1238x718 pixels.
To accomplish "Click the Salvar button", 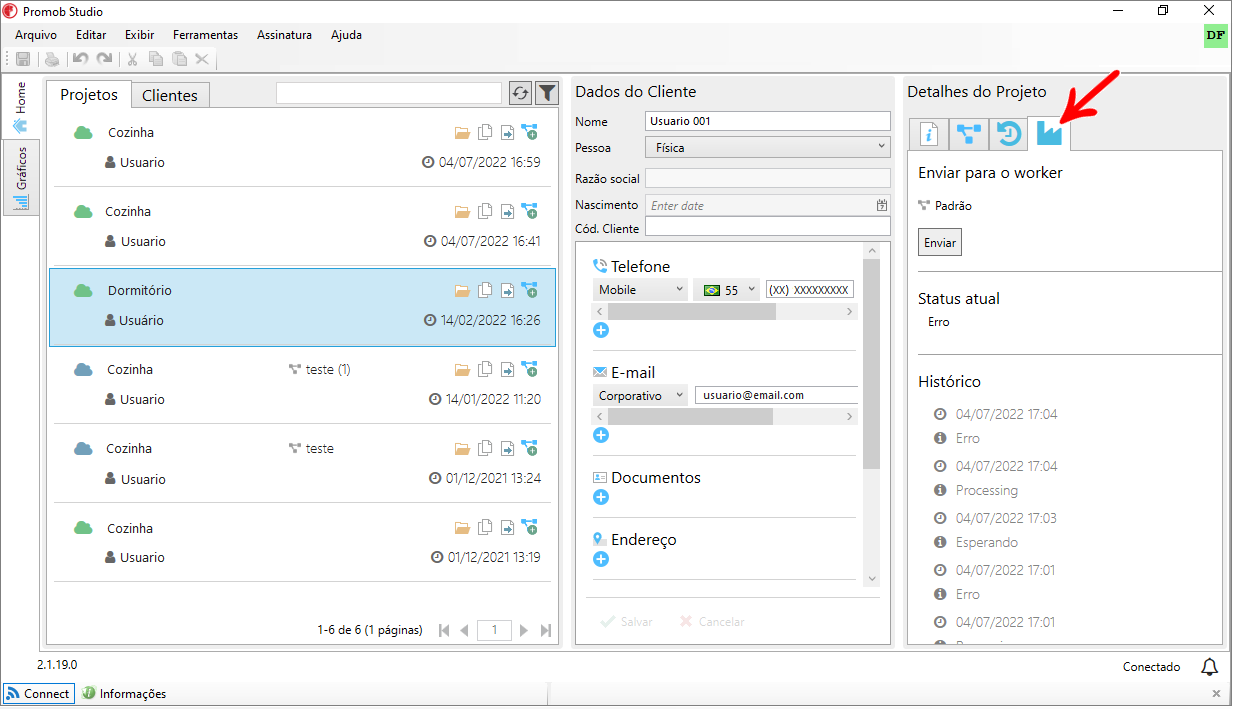I will coord(627,621).
